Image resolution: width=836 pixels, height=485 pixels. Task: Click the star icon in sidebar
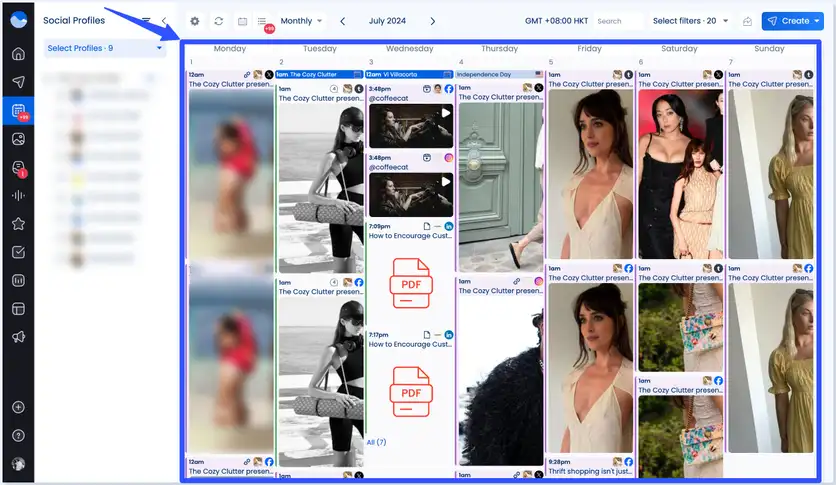[x=17, y=224]
